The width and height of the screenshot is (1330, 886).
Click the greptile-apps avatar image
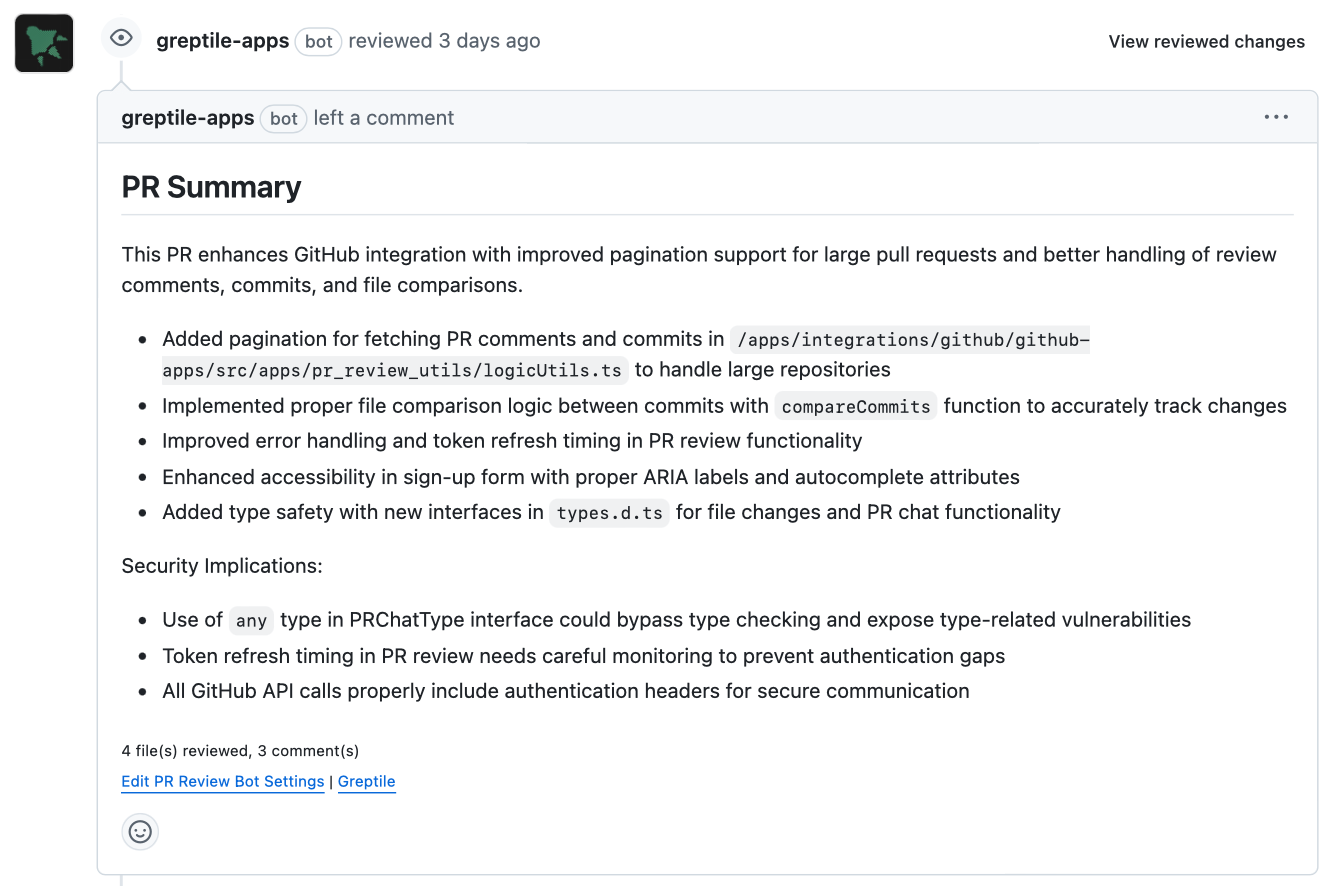(x=44, y=43)
